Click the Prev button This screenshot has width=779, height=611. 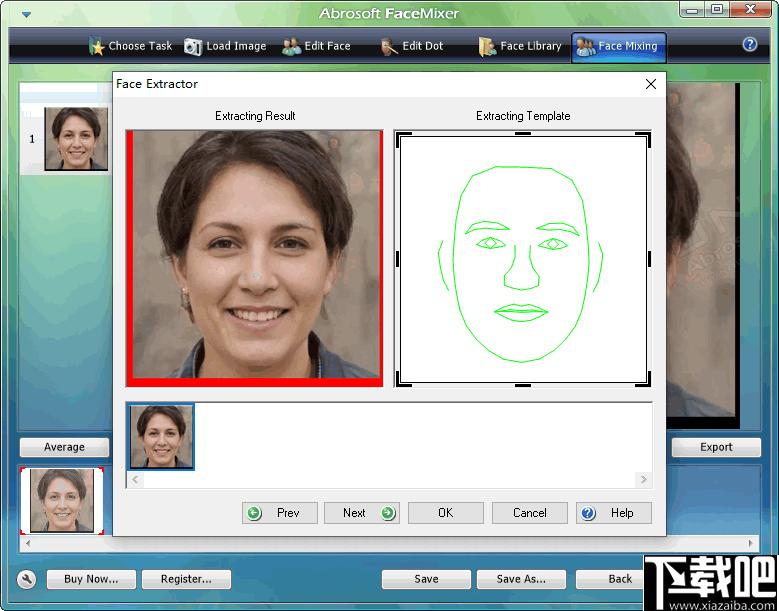280,513
